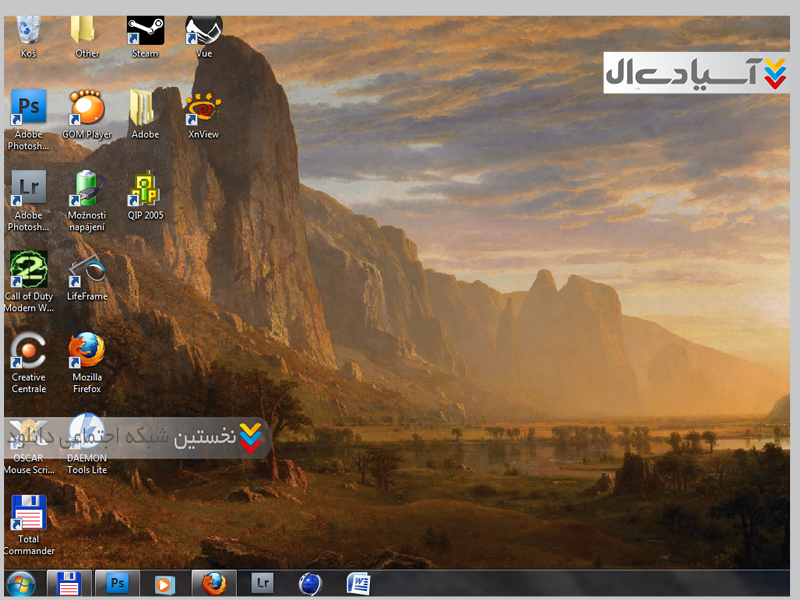This screenshot has width=800, height=600.
Task: Open the Možnosti napájení power options icon
Action: (87, 190)
